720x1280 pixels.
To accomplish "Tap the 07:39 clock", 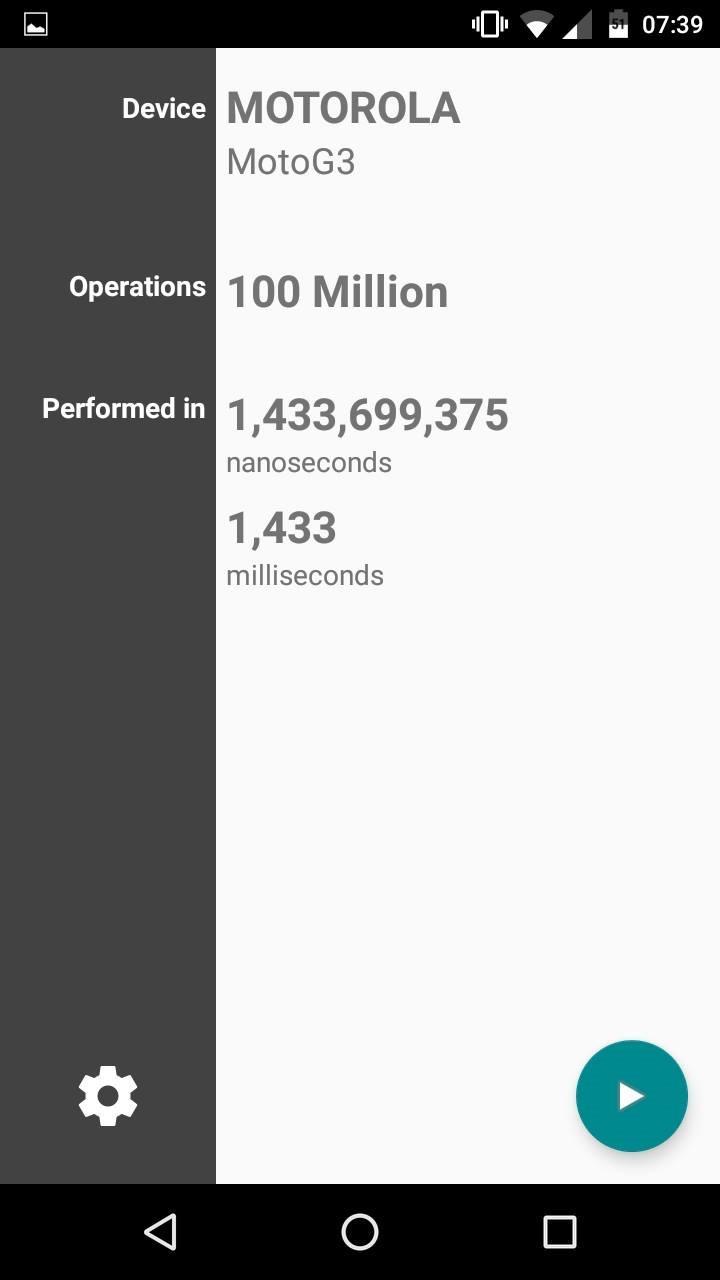I will (672, 24).
